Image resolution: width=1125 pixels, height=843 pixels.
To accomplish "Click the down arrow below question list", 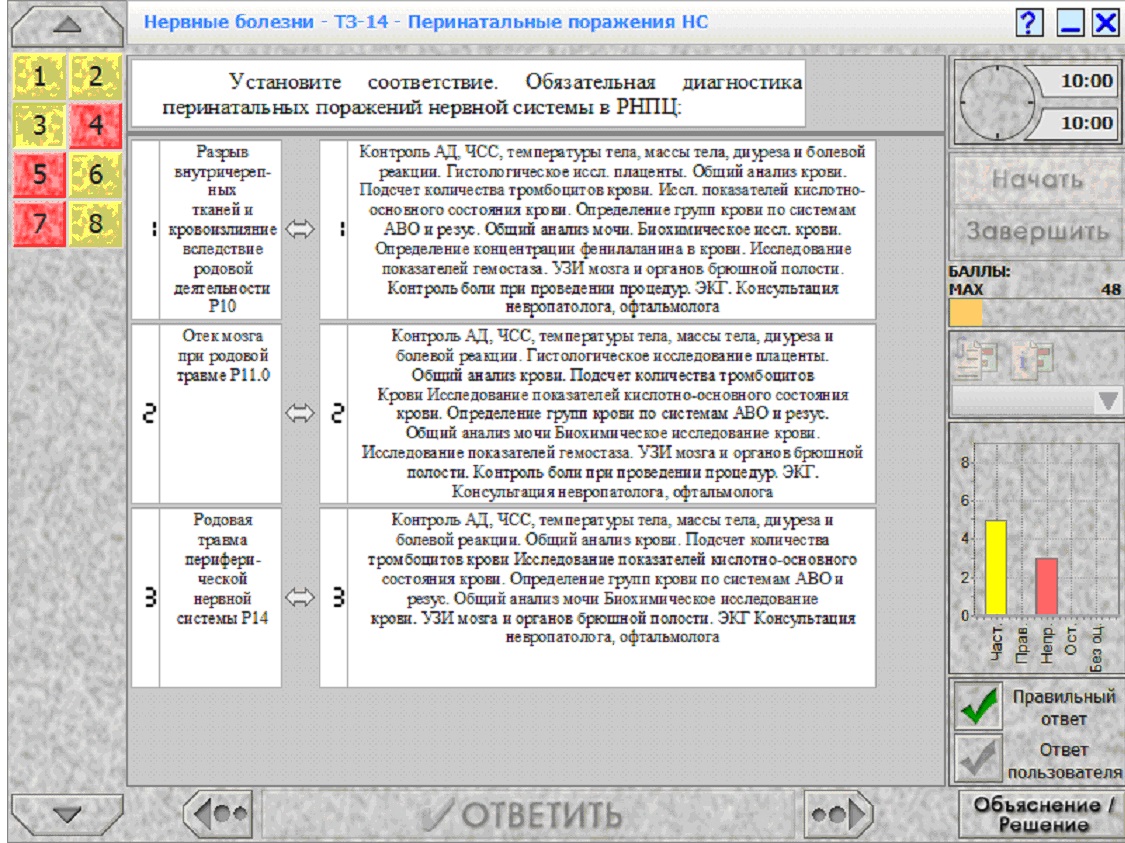I will click(x=67, y=814).
